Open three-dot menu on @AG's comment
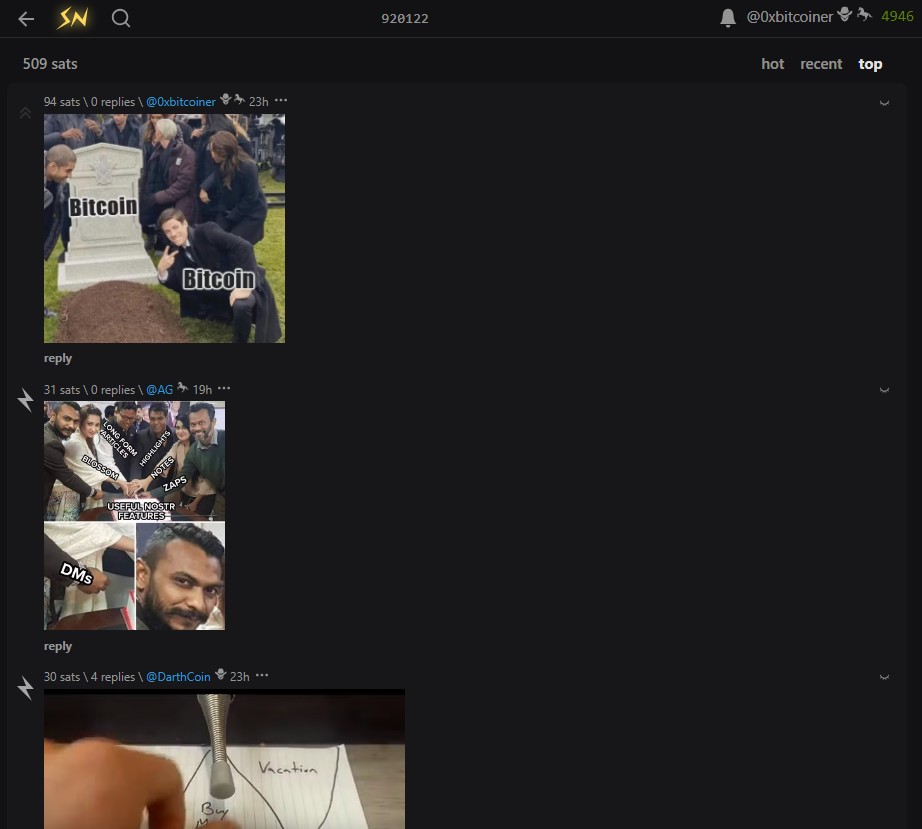The width and height of the screenshot is (922, 829). tap(224, 389)
